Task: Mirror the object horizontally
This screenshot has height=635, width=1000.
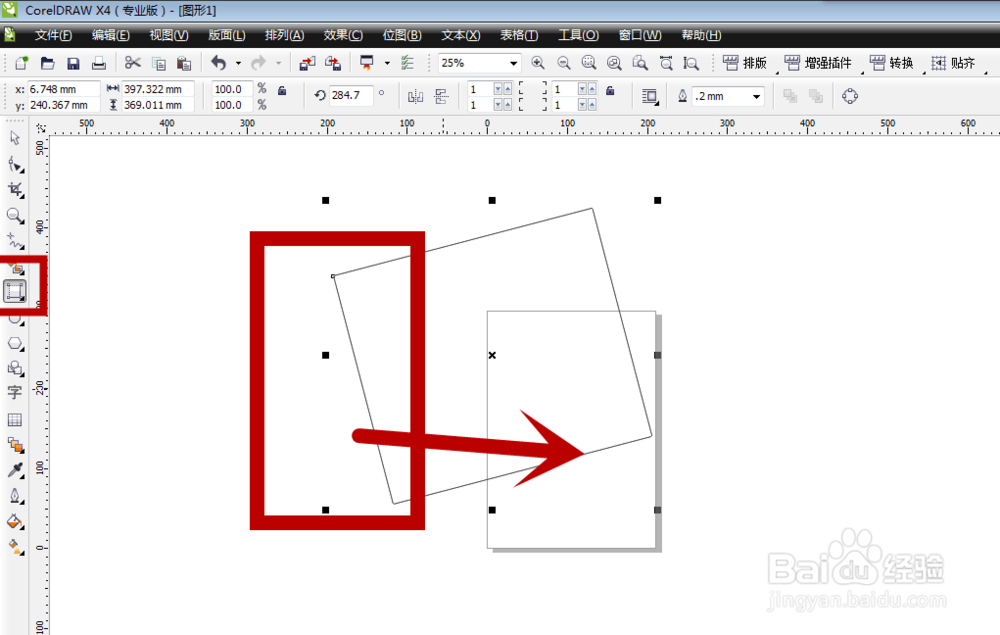Action: [415, 96]
